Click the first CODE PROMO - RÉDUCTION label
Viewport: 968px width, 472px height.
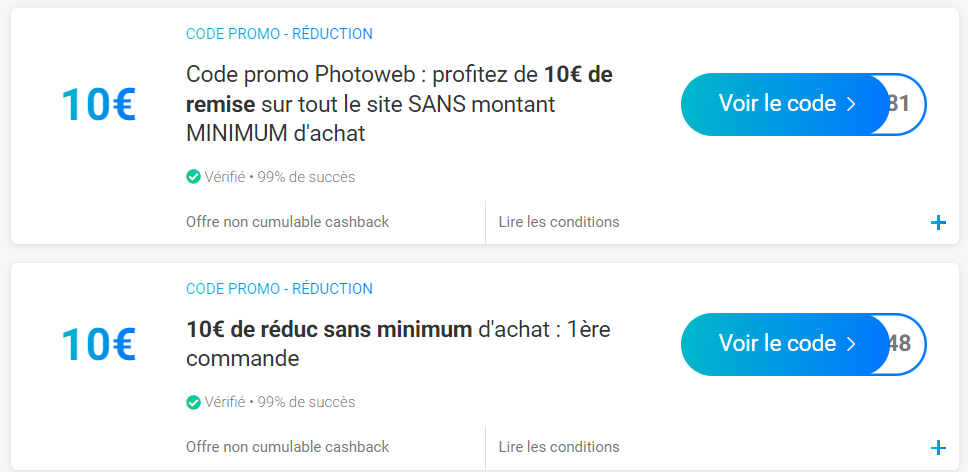click(x=279, y=34)
